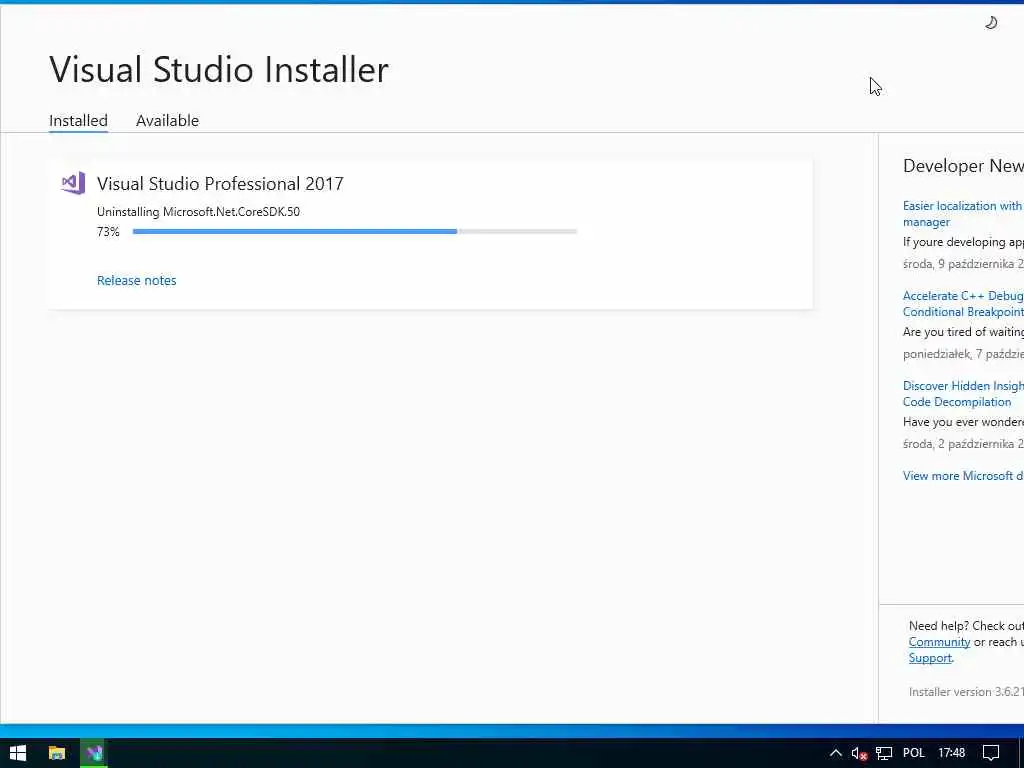Screen dimensions: 1024x768
Task: Click 'If youre developing' article summary
Action: pos(963,242)
